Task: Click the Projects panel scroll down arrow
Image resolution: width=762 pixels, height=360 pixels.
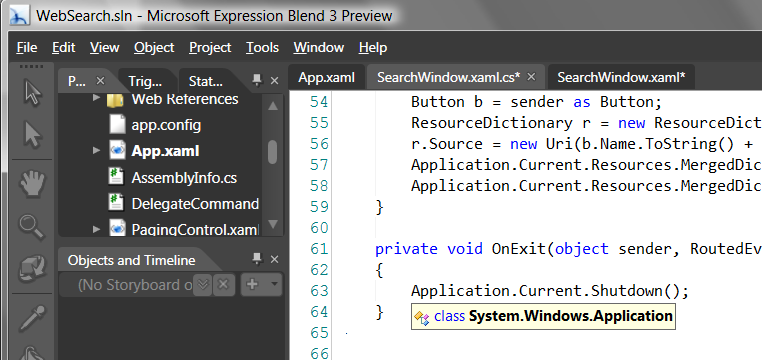Action: (x=273, y=224)
